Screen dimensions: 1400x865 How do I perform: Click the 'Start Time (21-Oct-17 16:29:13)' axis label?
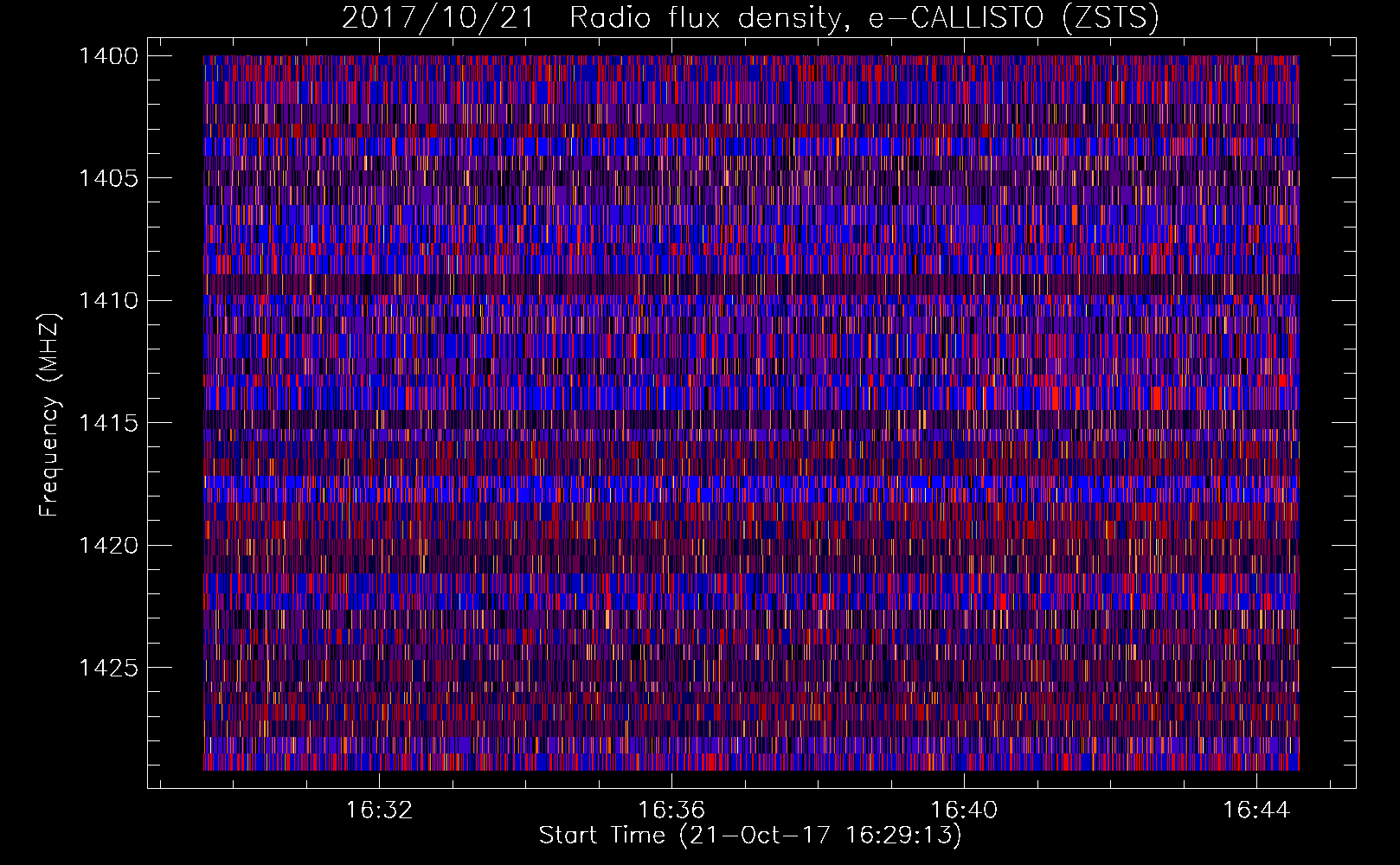750,836
